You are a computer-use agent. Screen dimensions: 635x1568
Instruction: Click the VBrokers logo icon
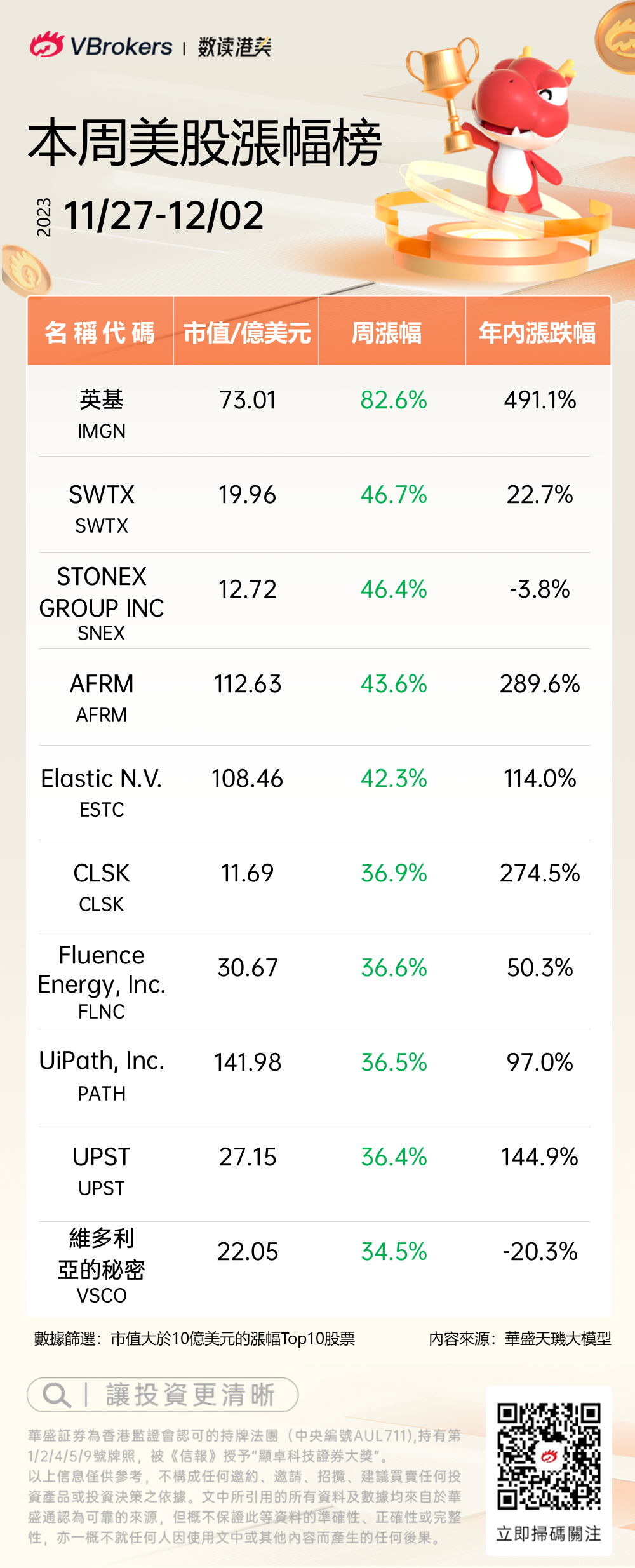coord(46,45)
